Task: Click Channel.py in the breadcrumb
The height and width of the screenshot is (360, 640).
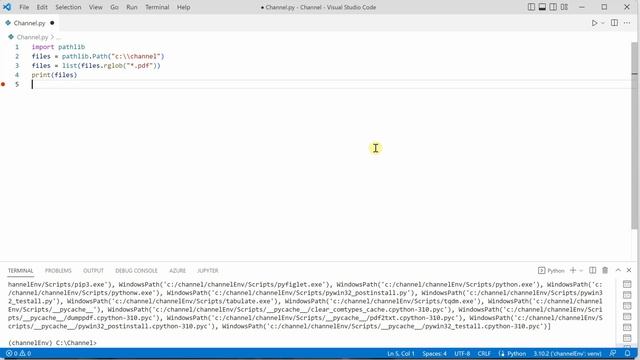Action: tap(32, 37)
